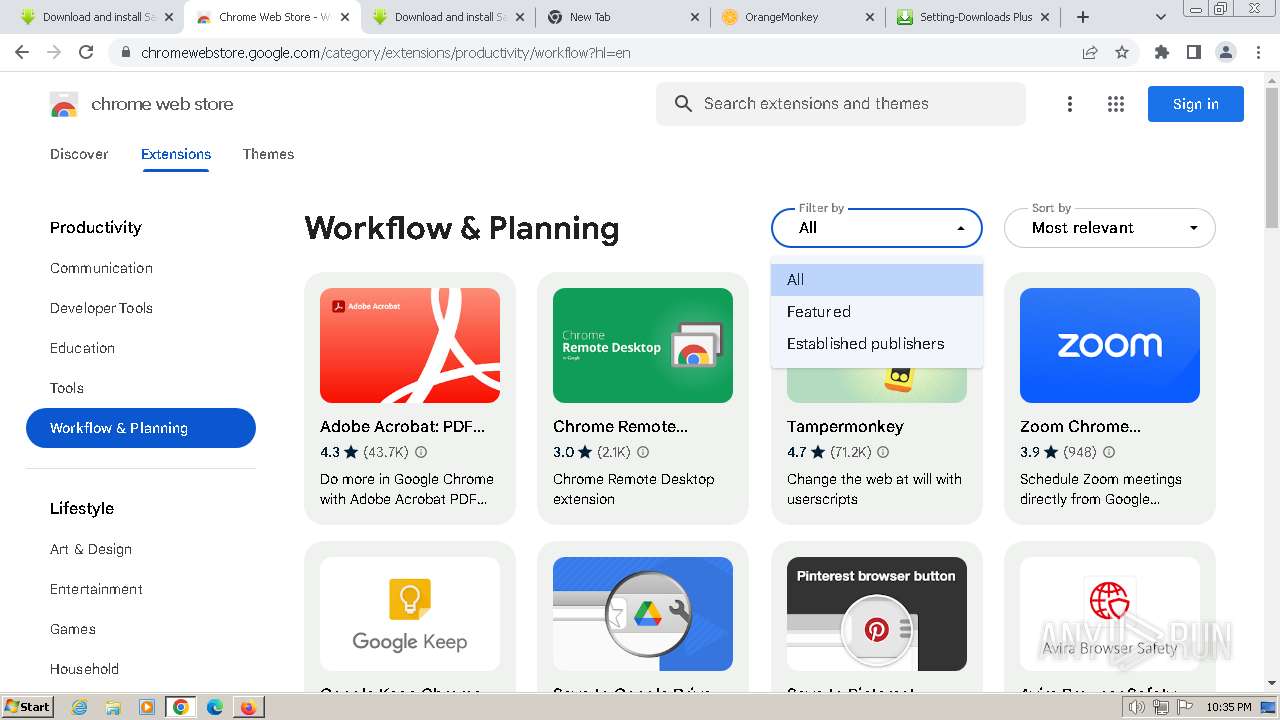1280x720 pixels.
Task: Open the Household category
Action: [x=85, y=669]
